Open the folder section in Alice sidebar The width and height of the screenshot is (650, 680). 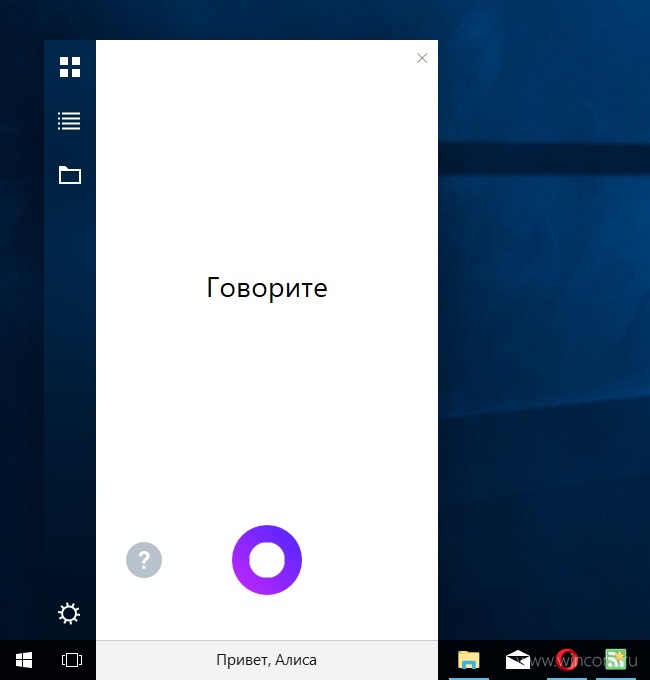tap(70, 176)
